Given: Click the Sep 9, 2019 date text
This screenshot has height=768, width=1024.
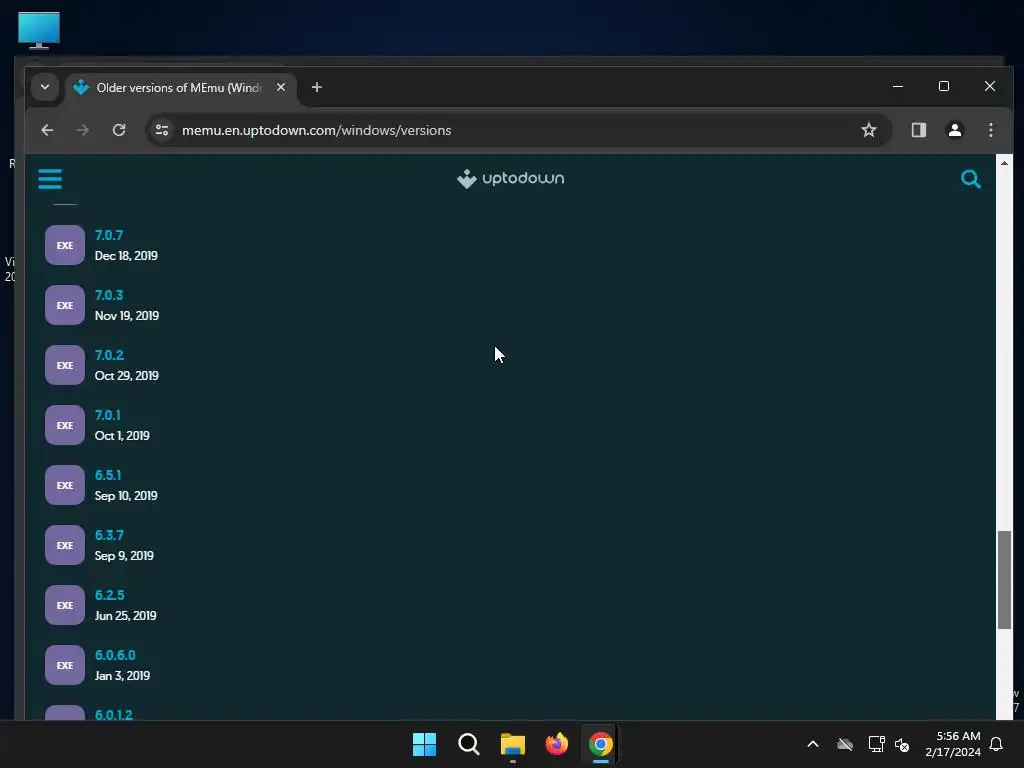Looking at the screenshot, I should (124, 556).
